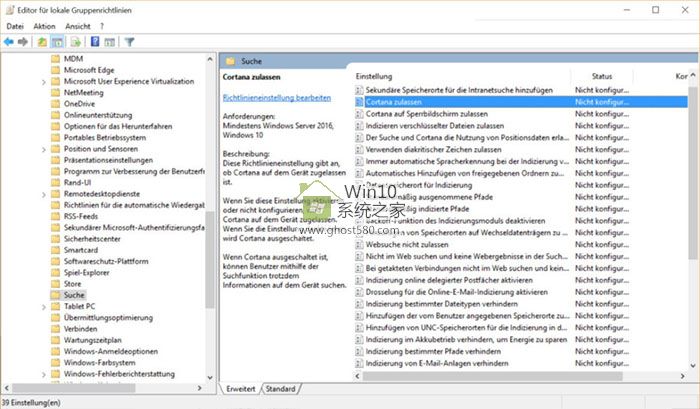Image resolution: width=700 pixels, height=409 pixels.
Task: Click policy icon beside Cortana zulassen
Action: [359, 102]
